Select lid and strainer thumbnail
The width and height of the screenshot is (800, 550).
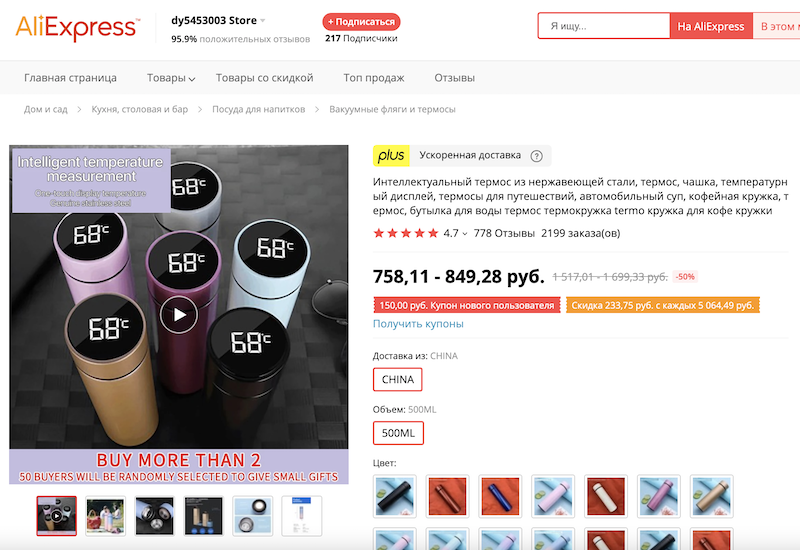pos(253,516)
